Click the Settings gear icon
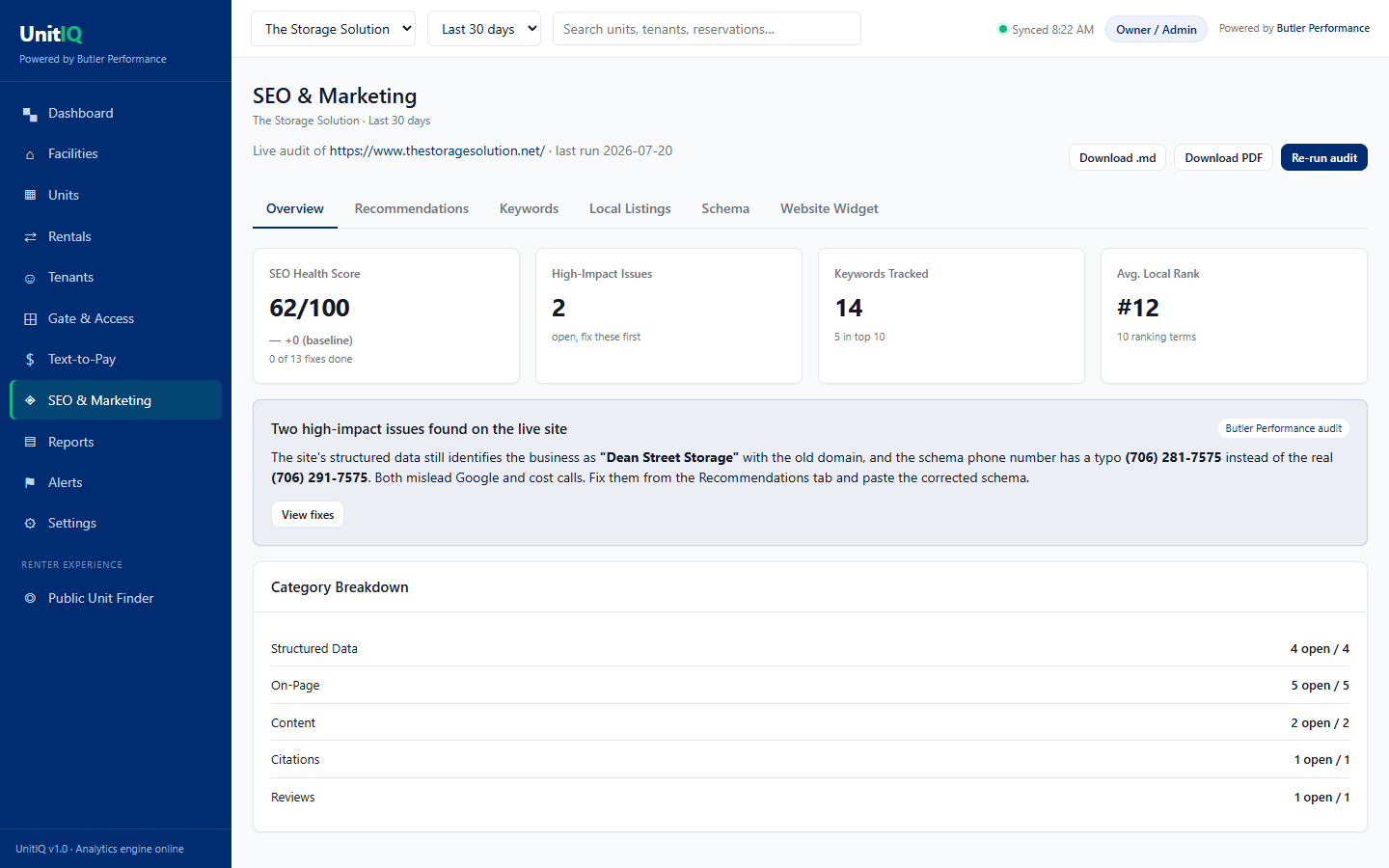Viewport: 1389px width, 868px height. [30, 524]
